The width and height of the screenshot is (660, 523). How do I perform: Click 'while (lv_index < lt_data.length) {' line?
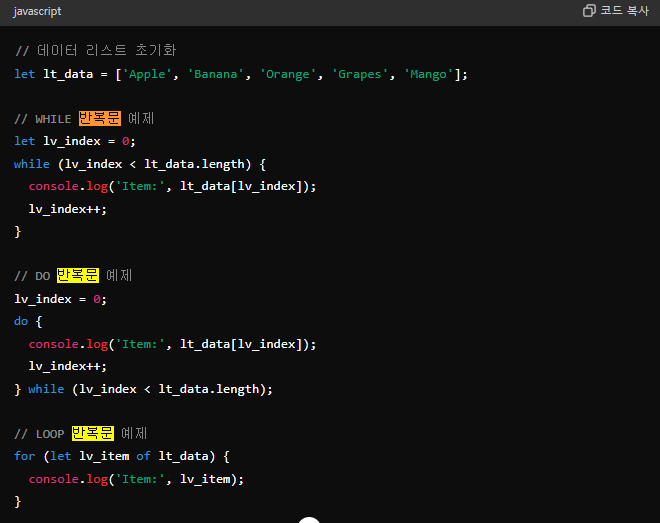pos(140,164)
